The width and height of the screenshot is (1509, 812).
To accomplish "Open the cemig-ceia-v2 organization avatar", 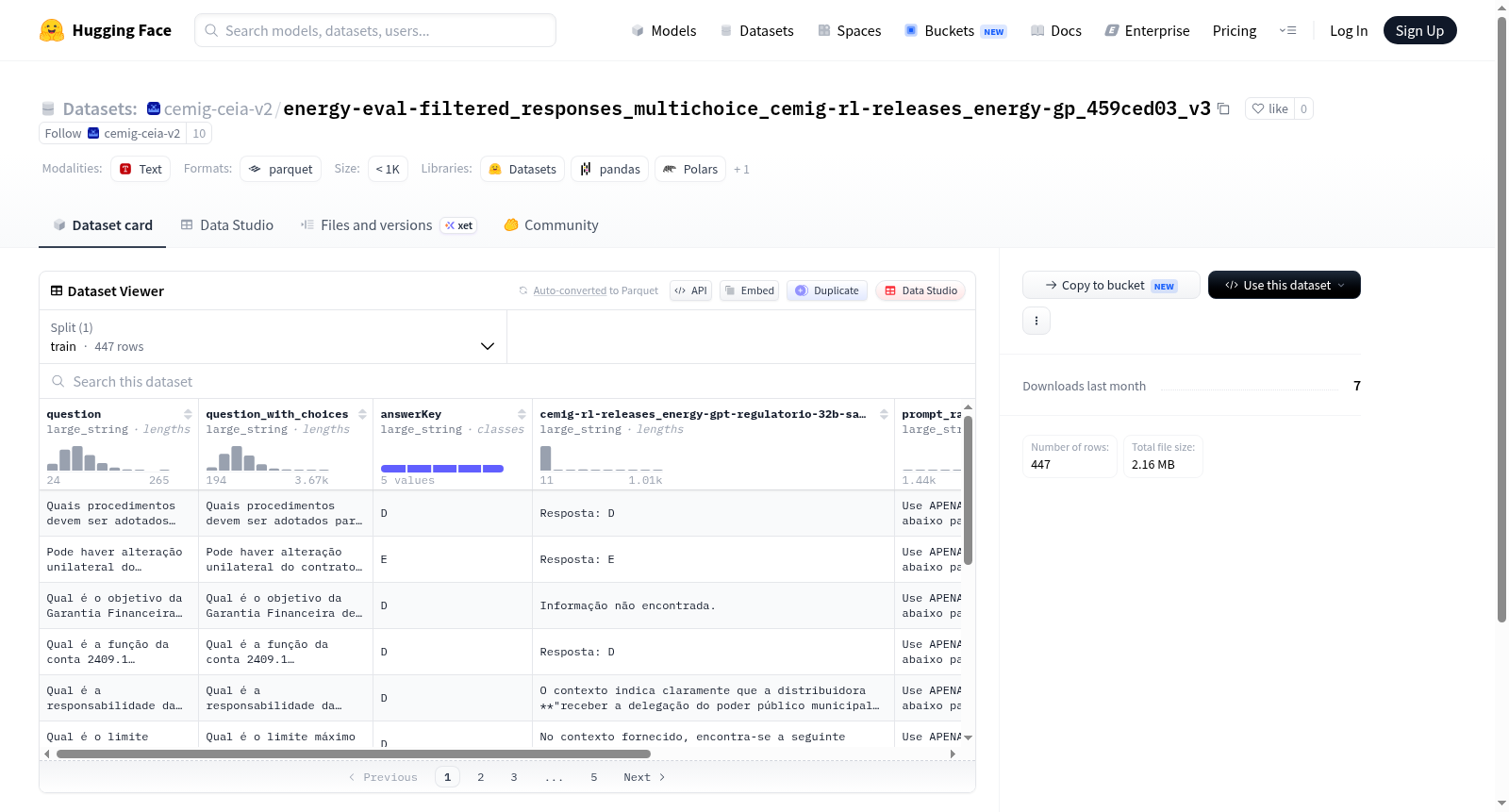I will click(x=154, y=108).
